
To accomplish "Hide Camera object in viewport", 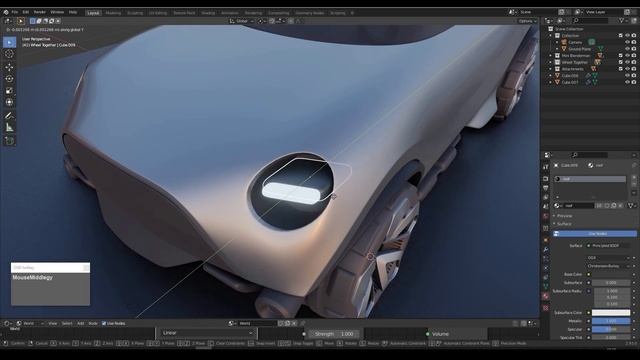I will 628,42.
